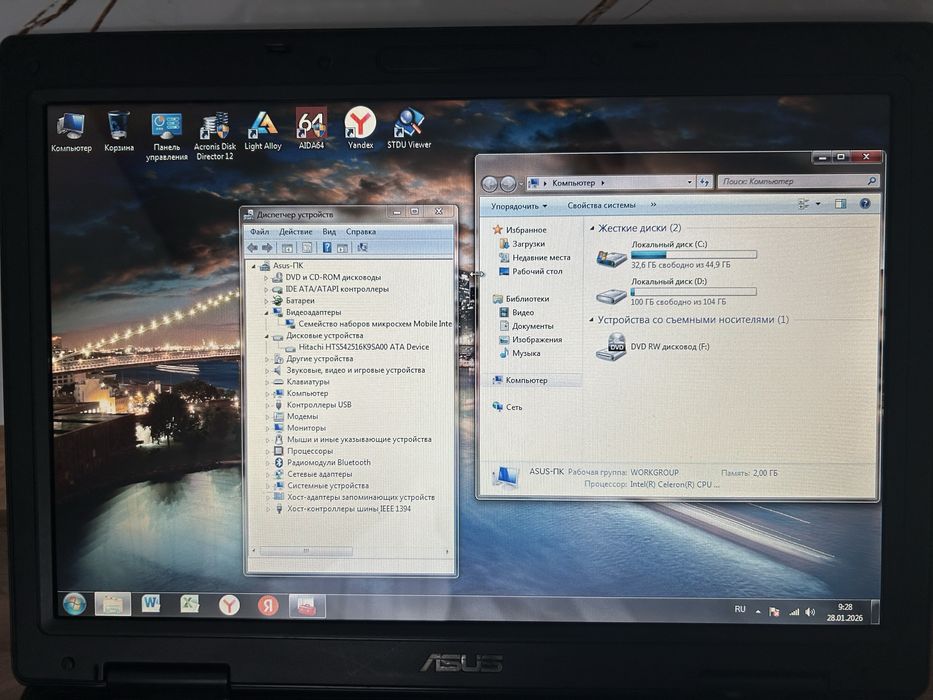Launch the Light Alloy desktop shortcut
Screen dimensions: 933x700
pyautogui.click(x=262, y=131)
